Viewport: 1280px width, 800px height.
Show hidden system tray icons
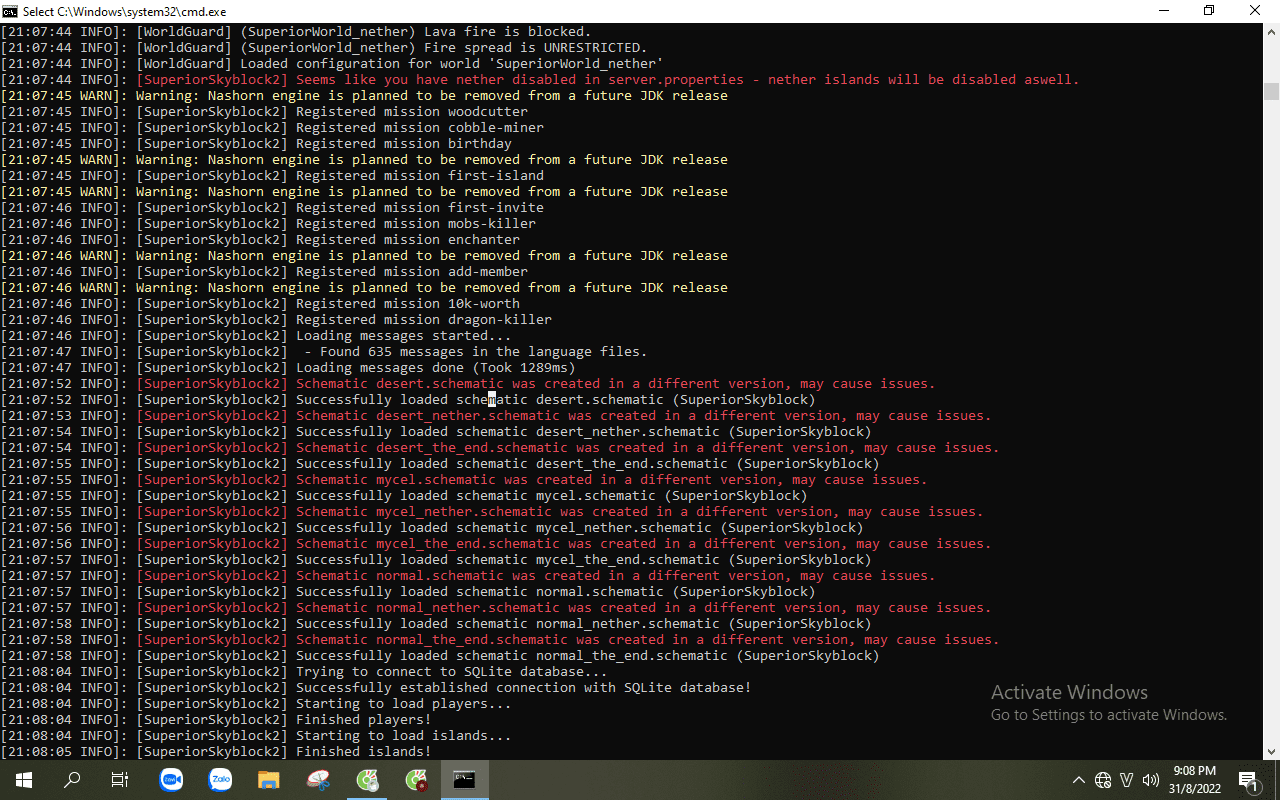click(x=1078, y=780)
